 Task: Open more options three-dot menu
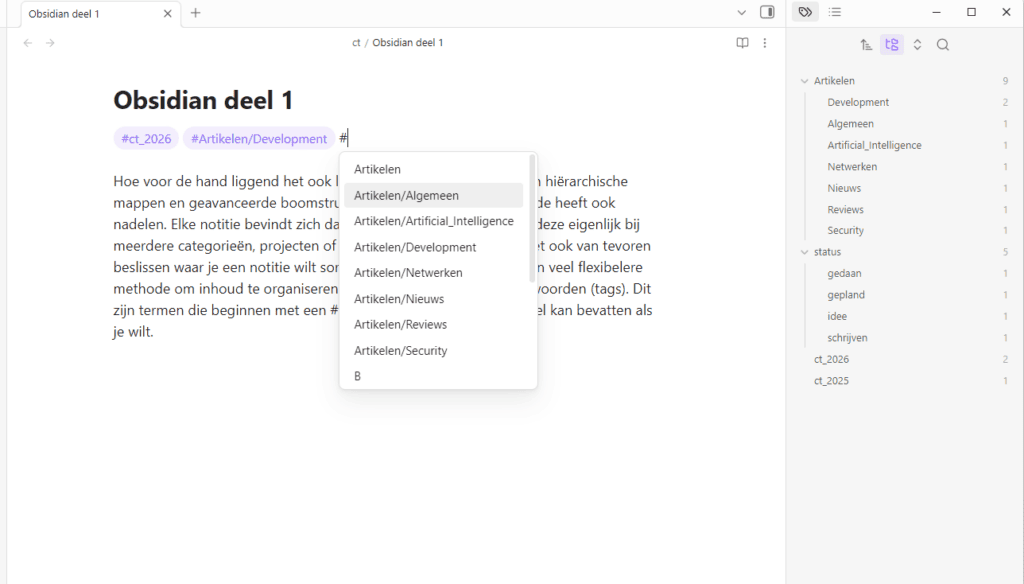765,42
